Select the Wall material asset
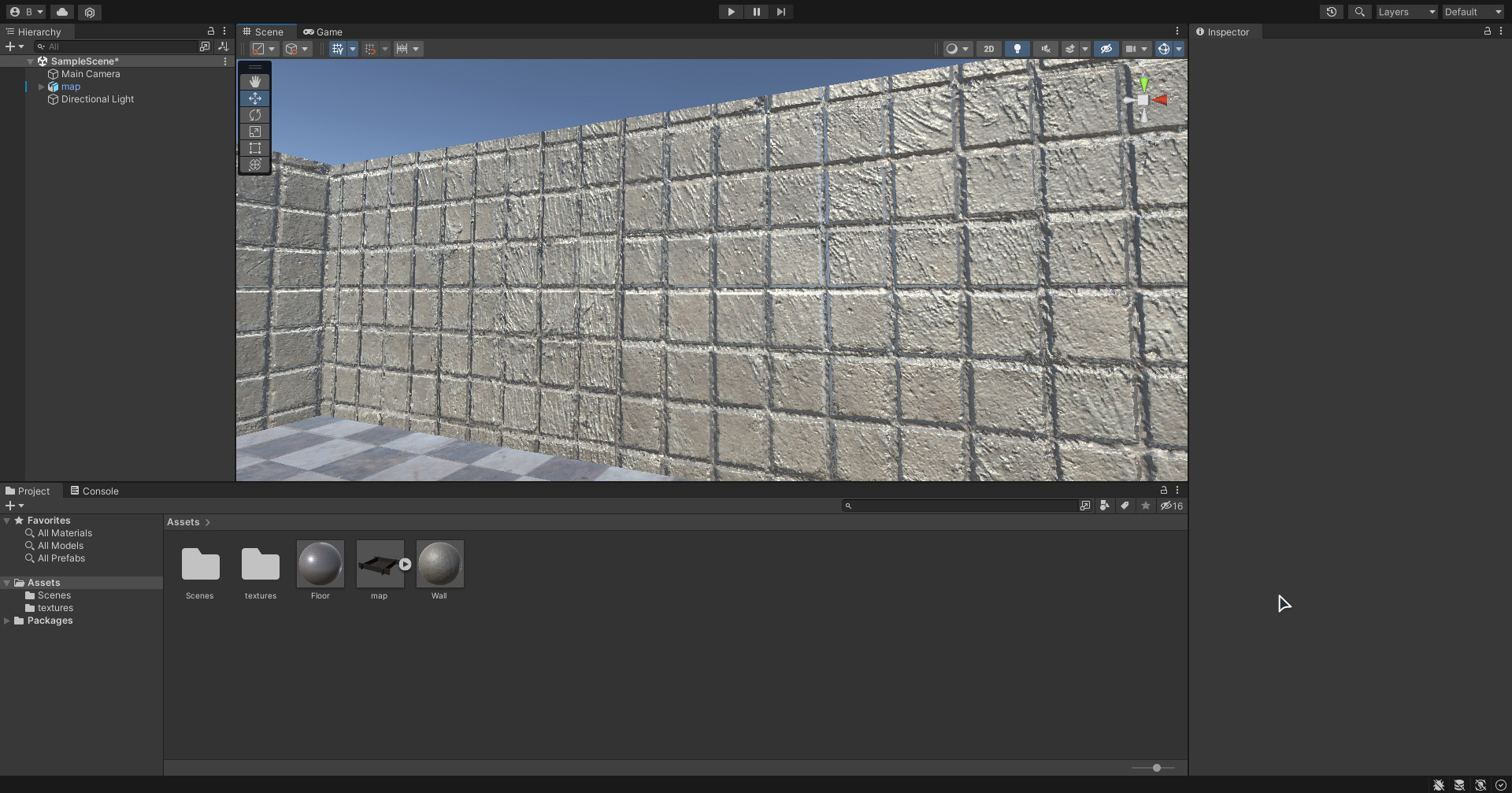Image resolution: width=1512 pixels, height=793 pixels. [x=439, y=570]
